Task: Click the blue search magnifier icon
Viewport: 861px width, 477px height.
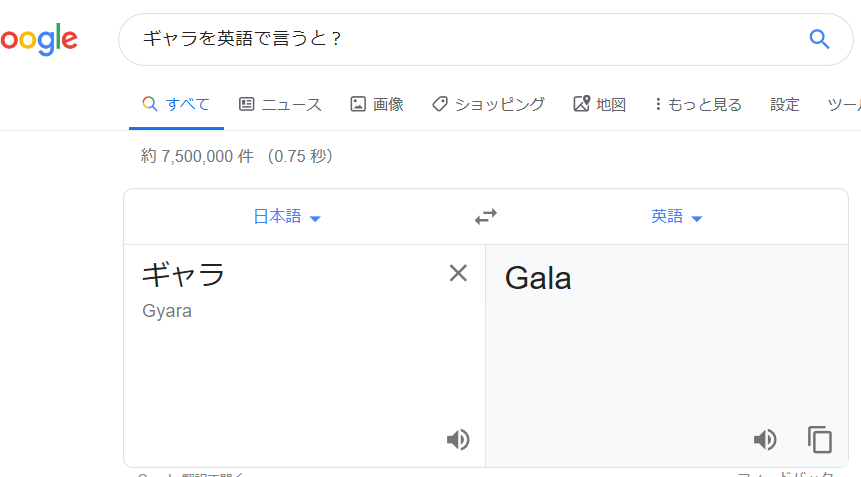Action: tap(819, 40)
